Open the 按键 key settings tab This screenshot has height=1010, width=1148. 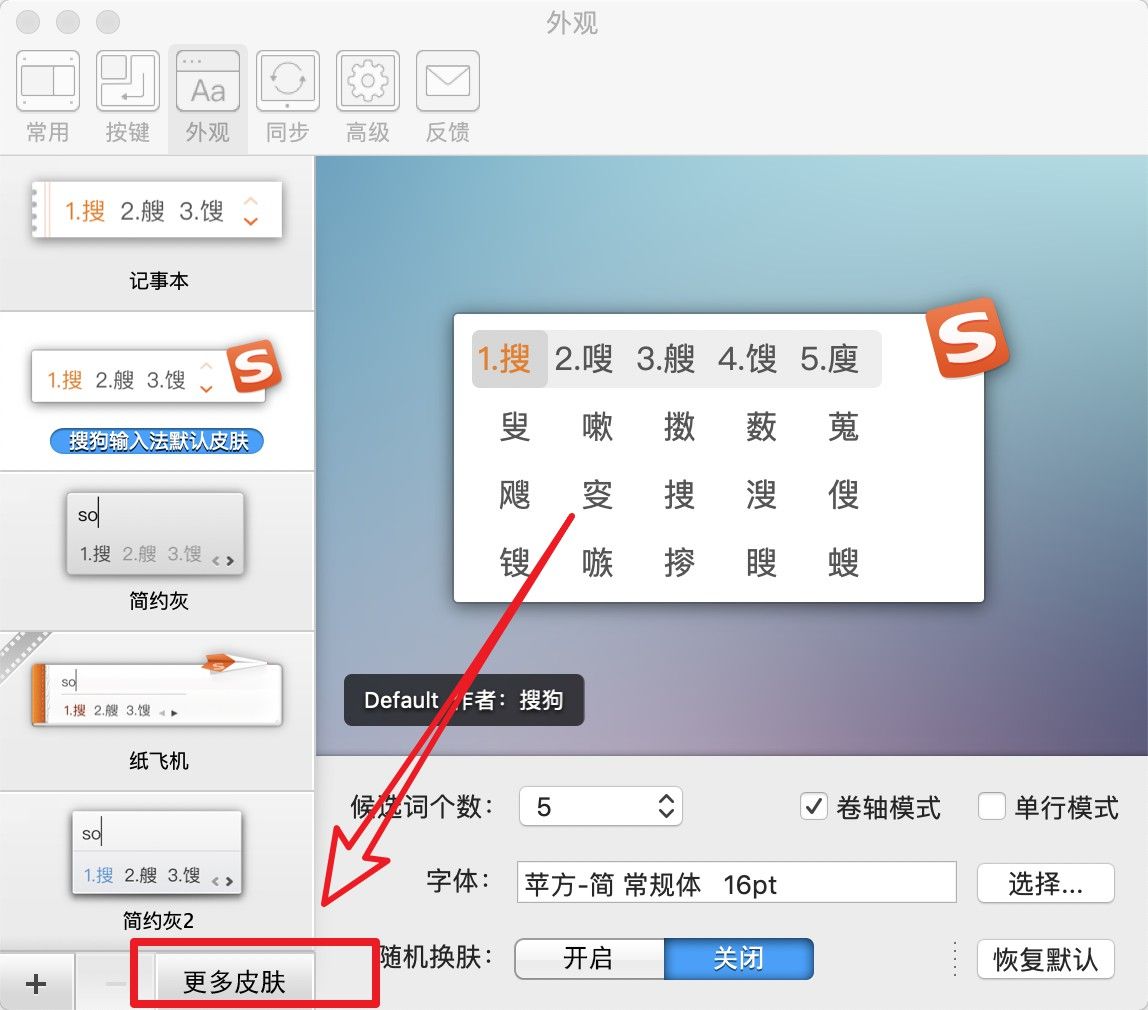pos(127,96)
